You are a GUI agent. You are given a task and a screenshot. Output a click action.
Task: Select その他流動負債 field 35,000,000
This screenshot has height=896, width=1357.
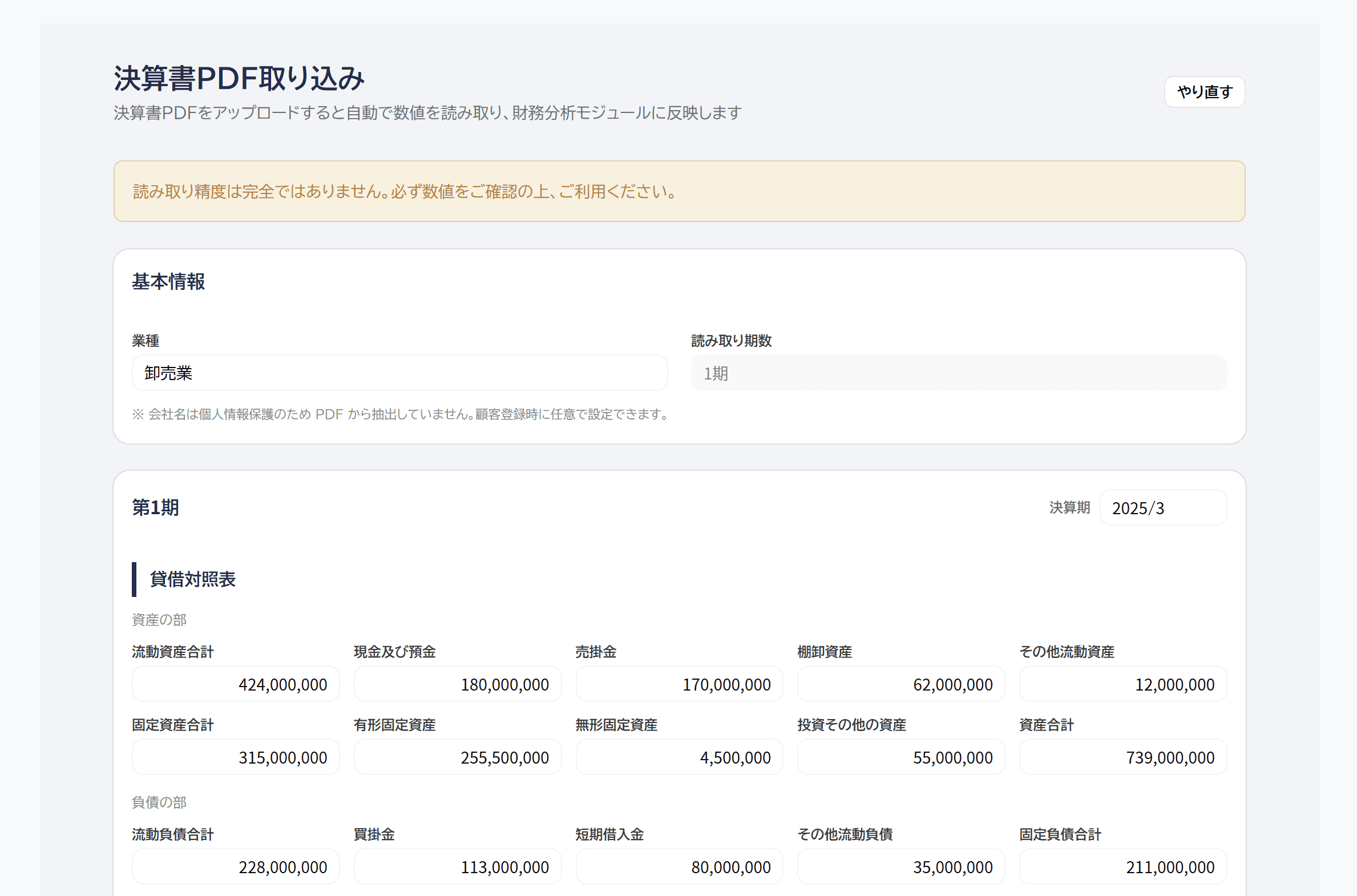(901, 867)
